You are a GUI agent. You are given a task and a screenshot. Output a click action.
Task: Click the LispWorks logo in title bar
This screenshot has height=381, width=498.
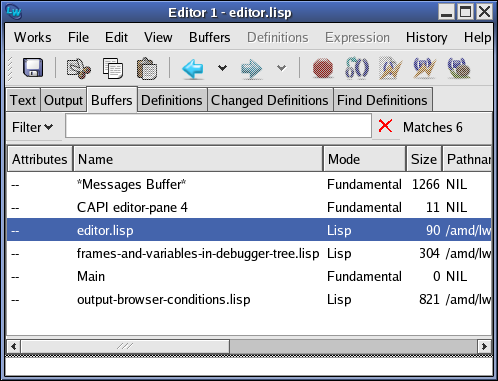(x=14, y=12)
